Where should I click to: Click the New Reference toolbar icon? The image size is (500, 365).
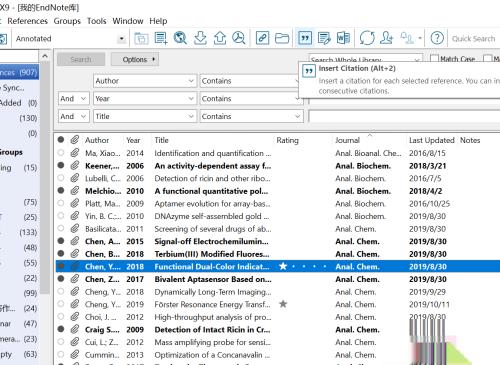[x=161, y=38]
